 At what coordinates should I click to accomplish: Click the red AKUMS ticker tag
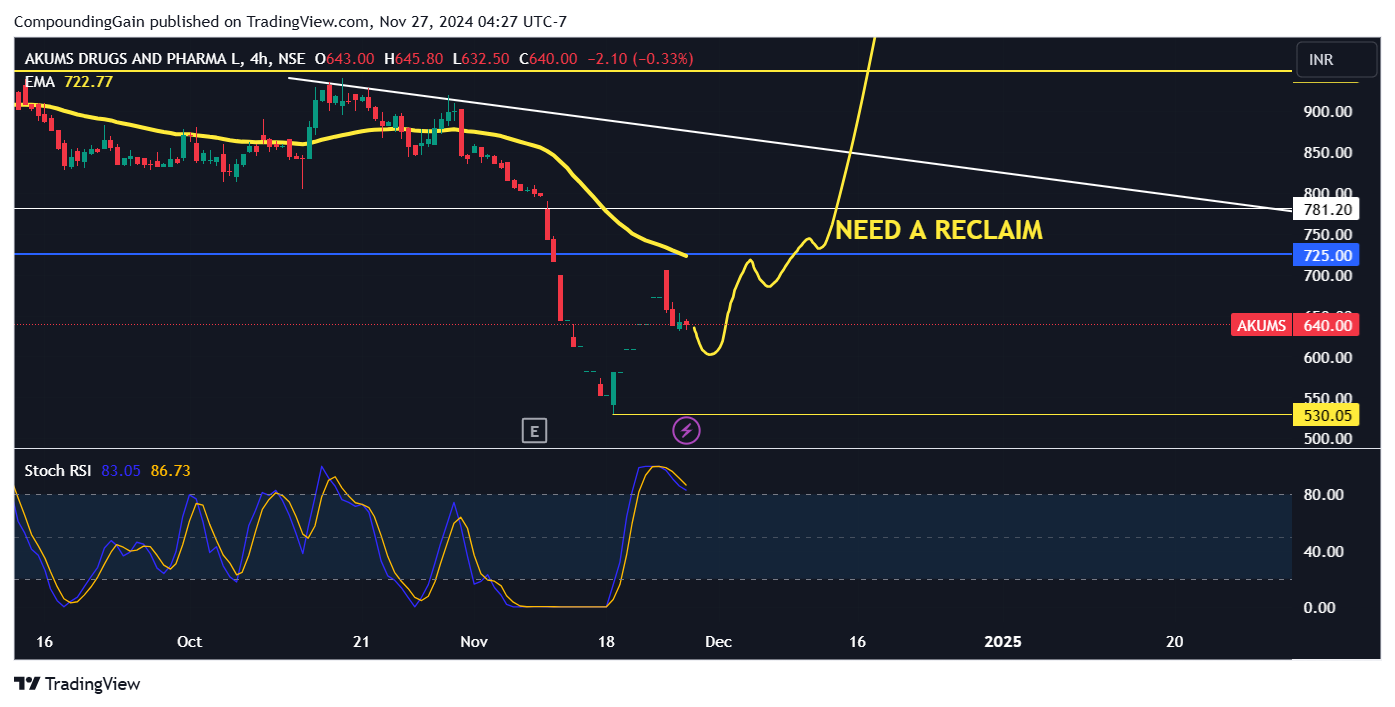coord(1261,325)
